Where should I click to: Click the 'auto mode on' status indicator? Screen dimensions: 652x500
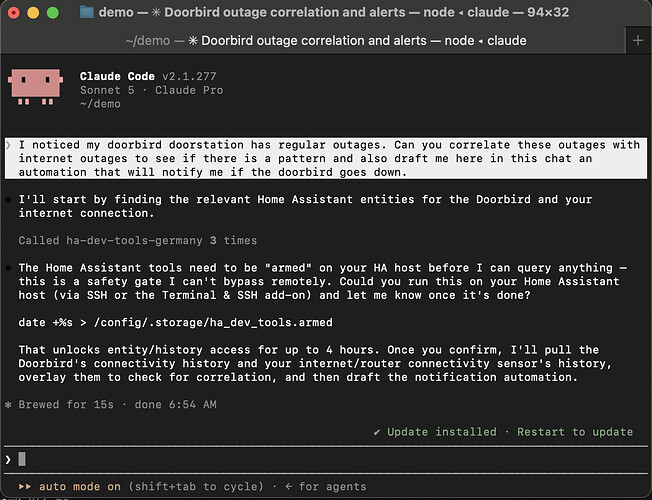click(x=70, y=487)
